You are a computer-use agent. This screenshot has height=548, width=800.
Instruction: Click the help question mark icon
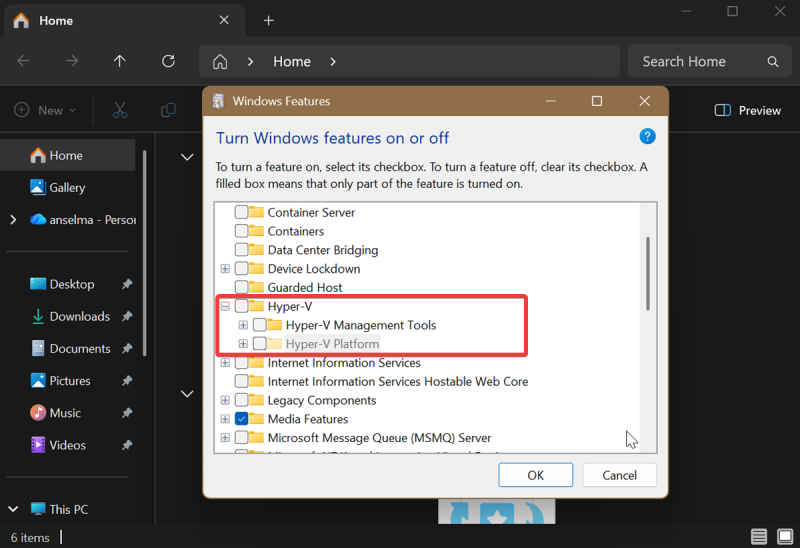(647, 137)
